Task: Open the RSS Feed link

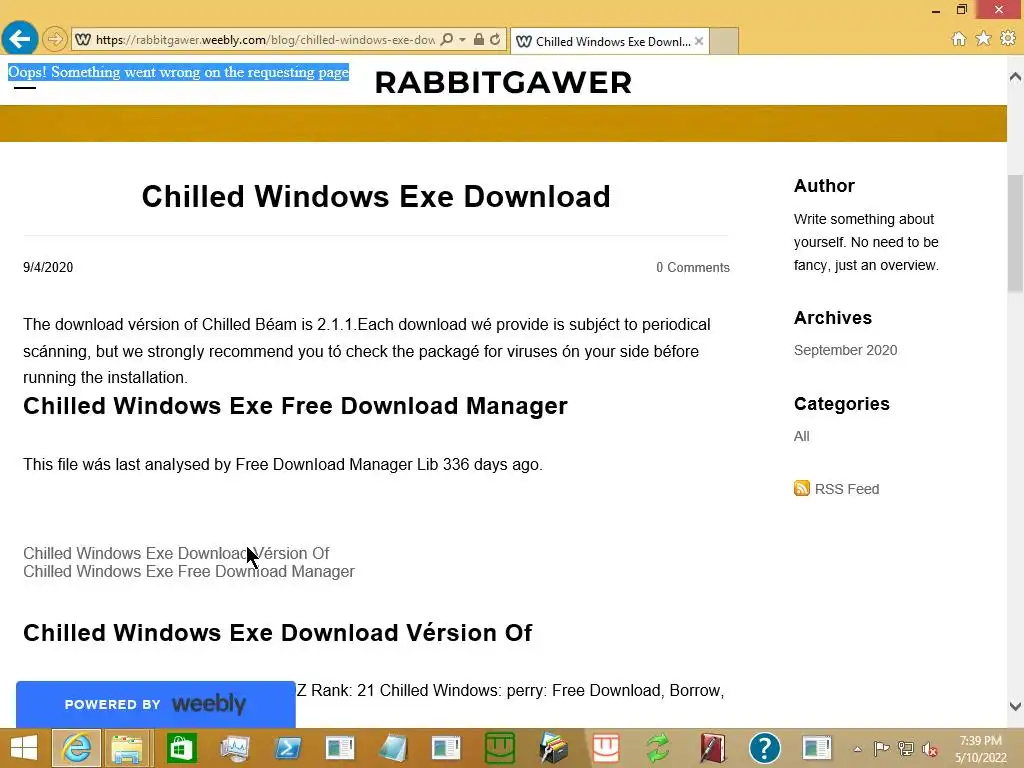Action: (846, 489)
